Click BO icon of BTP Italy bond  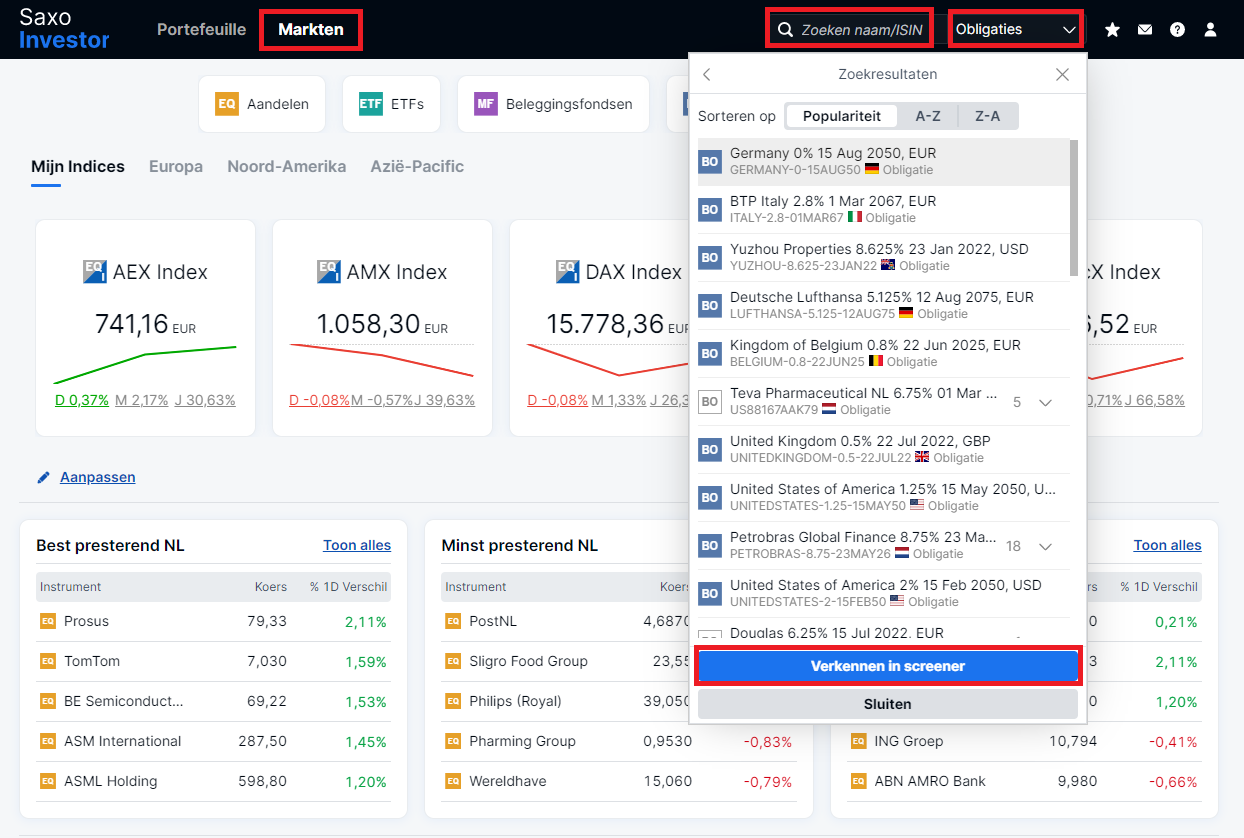pyautogui.click(x=710, y=209)
